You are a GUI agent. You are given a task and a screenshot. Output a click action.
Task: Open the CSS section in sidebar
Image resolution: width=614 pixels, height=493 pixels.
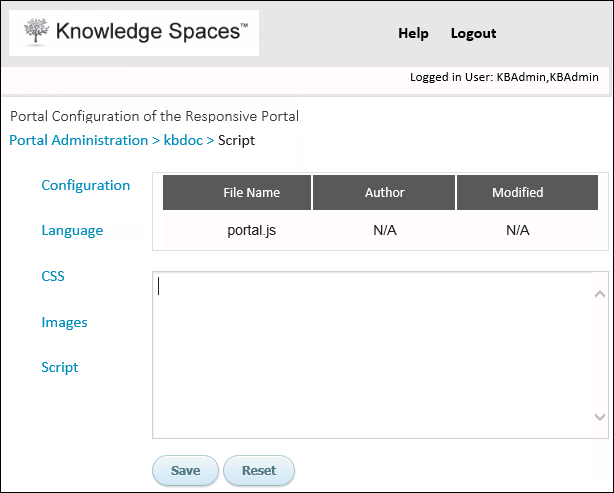coord(53,276)
